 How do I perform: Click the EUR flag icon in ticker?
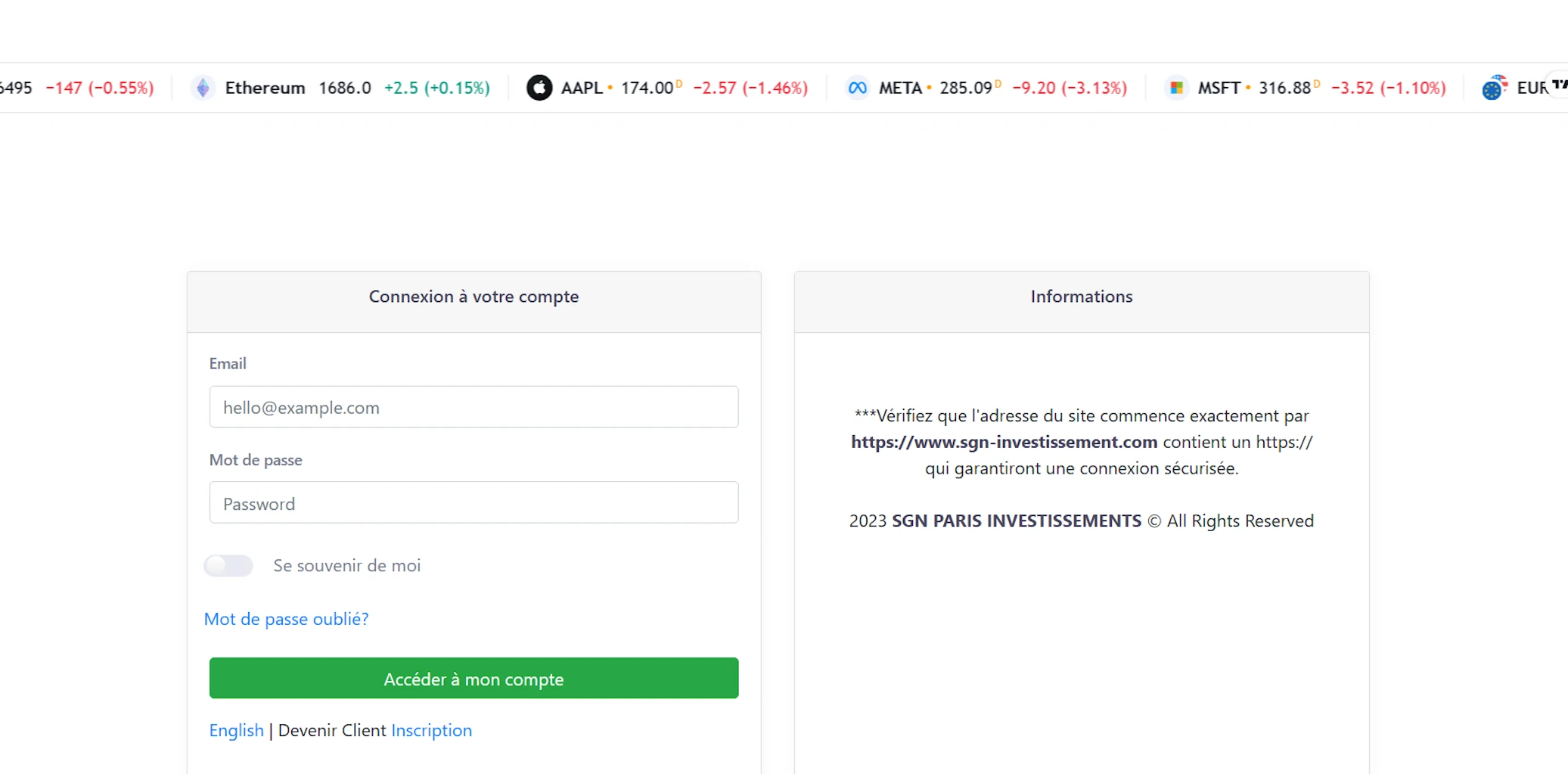1493,88
